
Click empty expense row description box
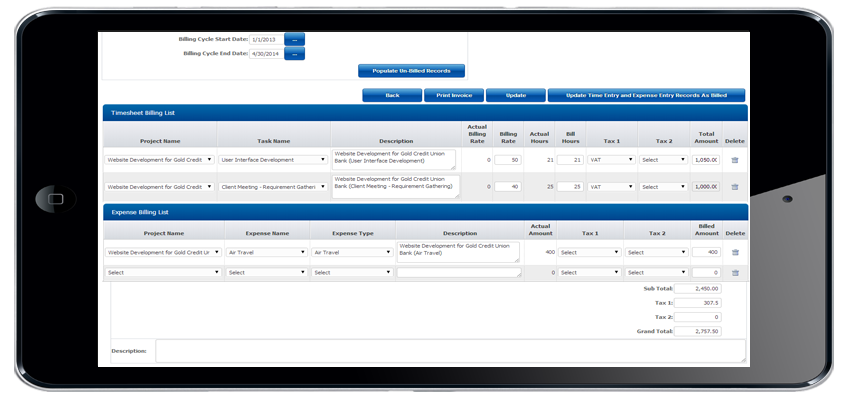(x=460, y=273)
